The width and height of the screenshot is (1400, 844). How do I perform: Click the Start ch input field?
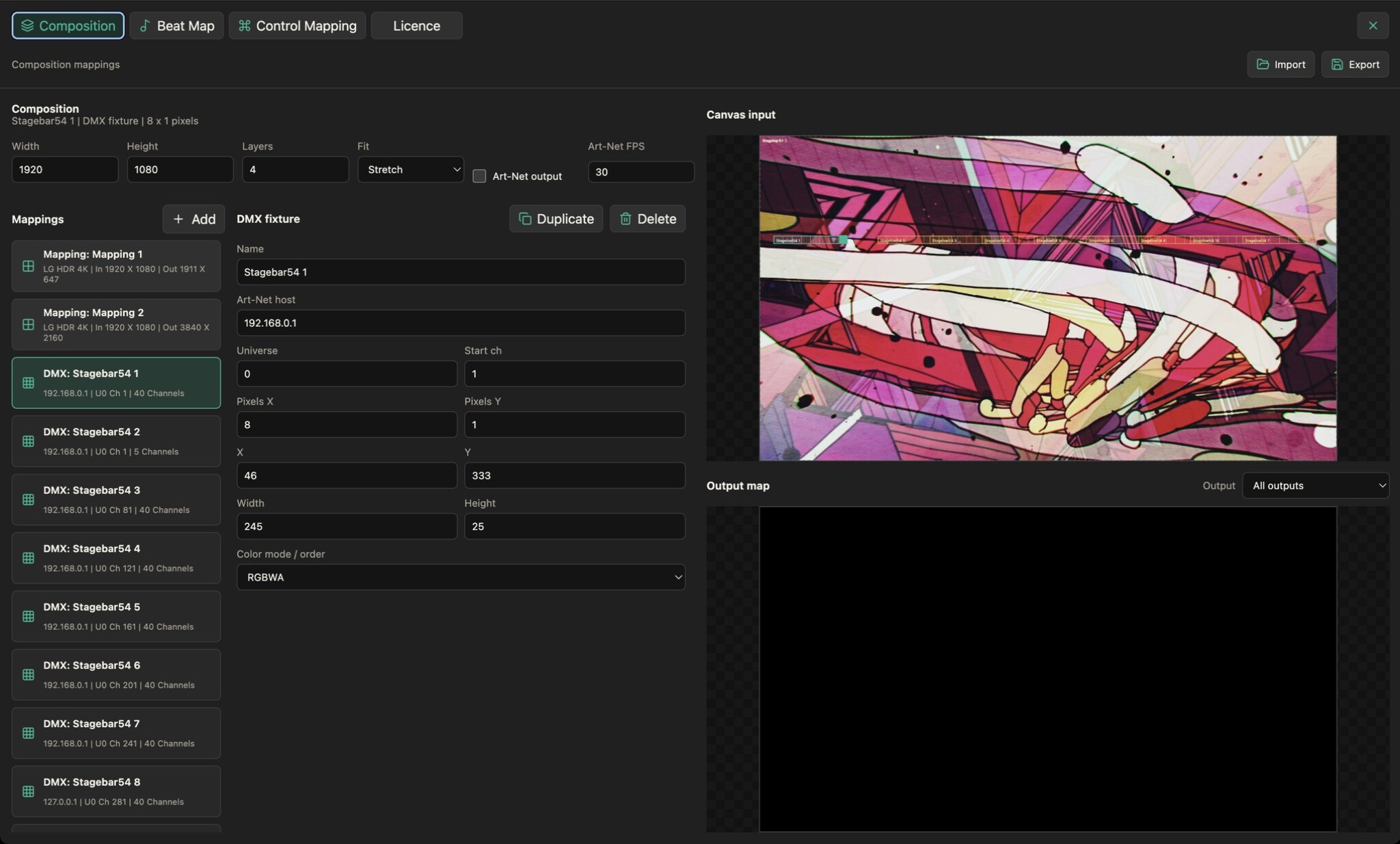(575, 373)
